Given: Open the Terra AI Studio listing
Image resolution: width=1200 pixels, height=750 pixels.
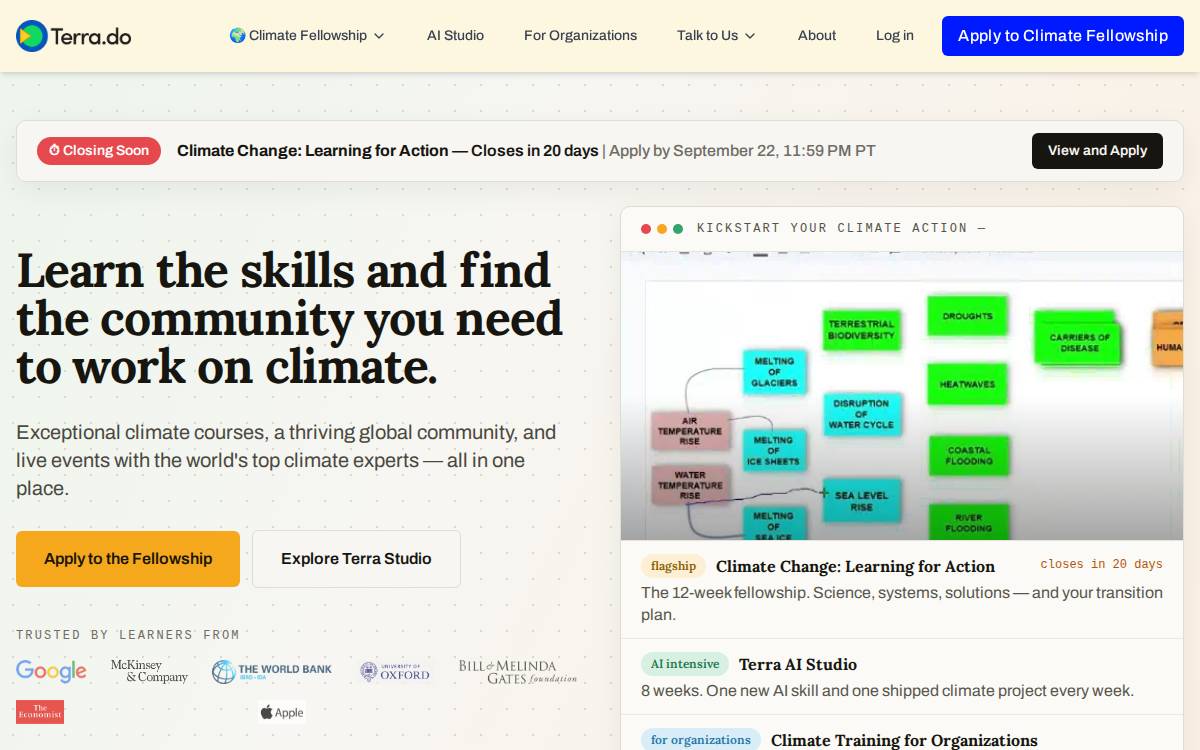Looking at the screenshot, I should pyautogui.click(x=798, y=664).
